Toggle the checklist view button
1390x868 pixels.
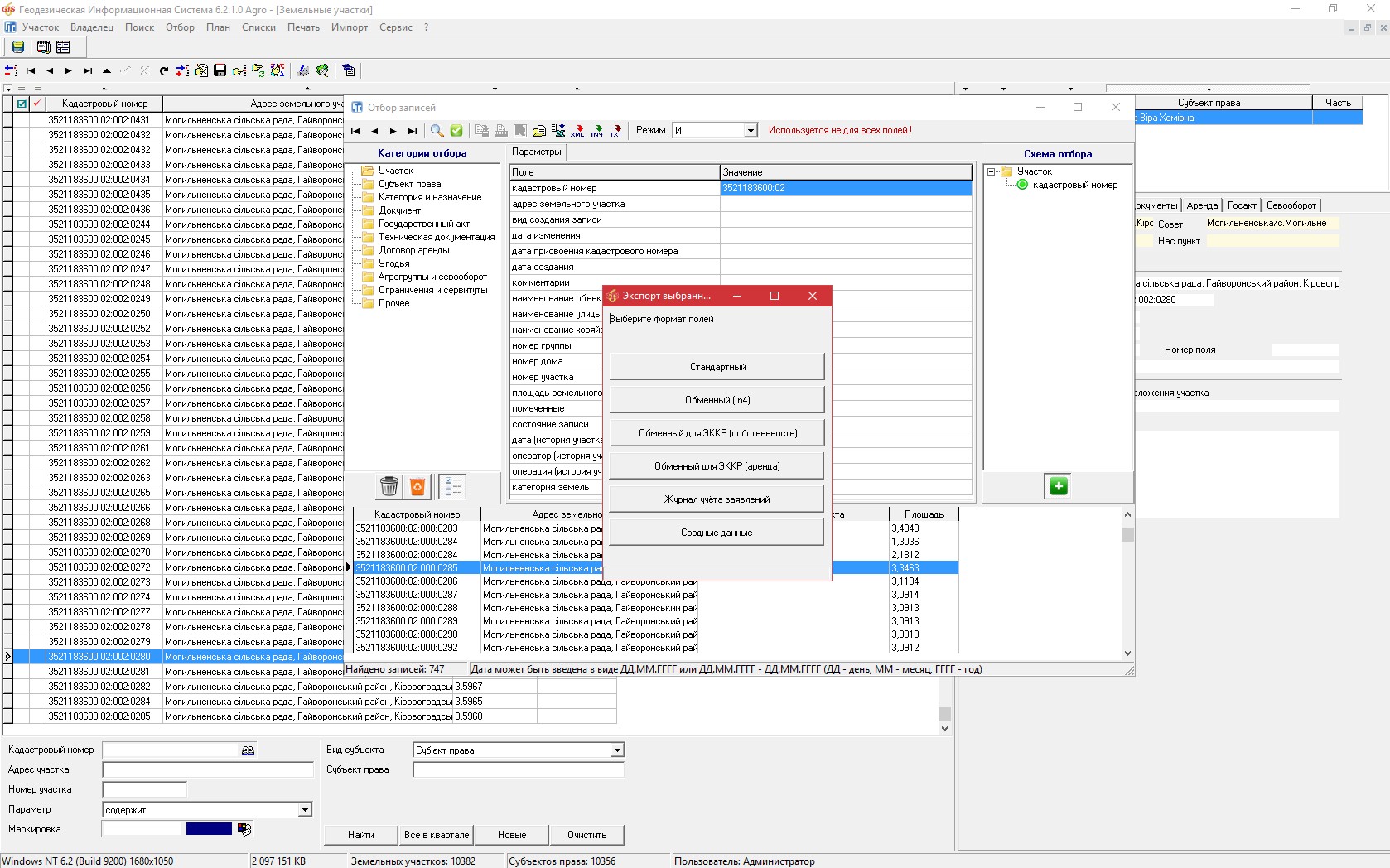(x=452, y=486)
